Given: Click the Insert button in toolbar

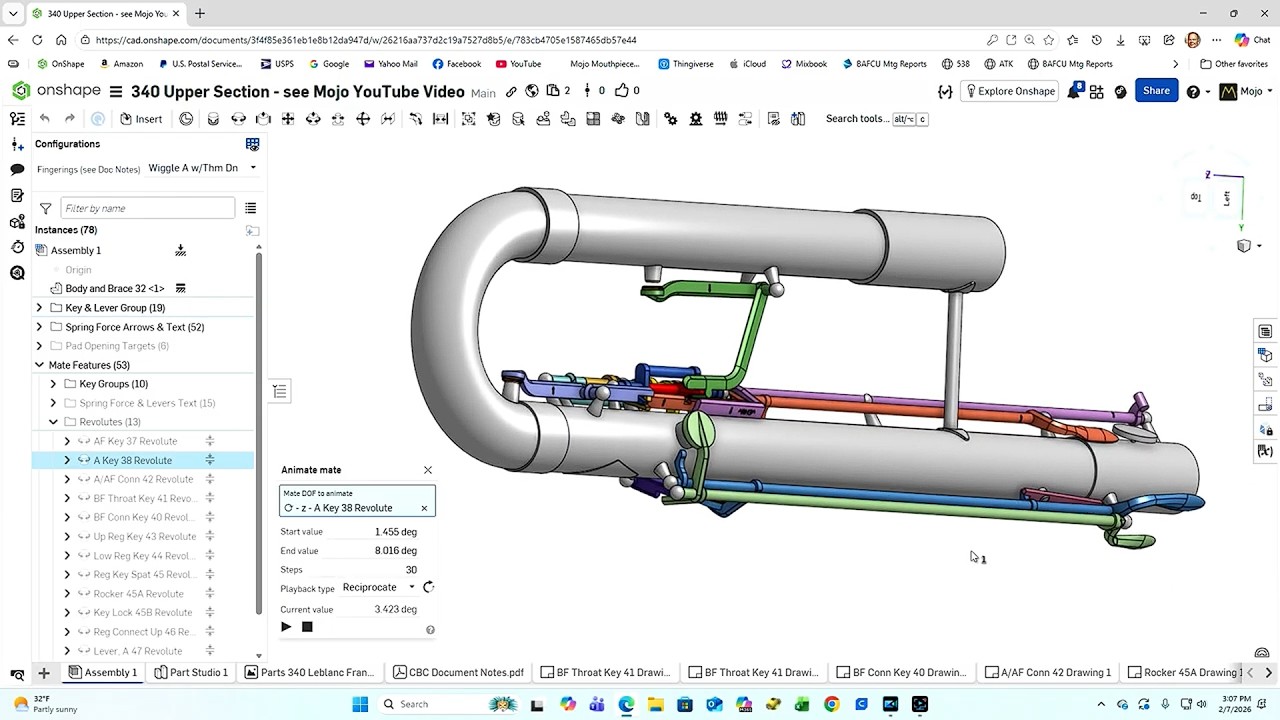Looking at the screenshot, I should click(x=141, y=118).
